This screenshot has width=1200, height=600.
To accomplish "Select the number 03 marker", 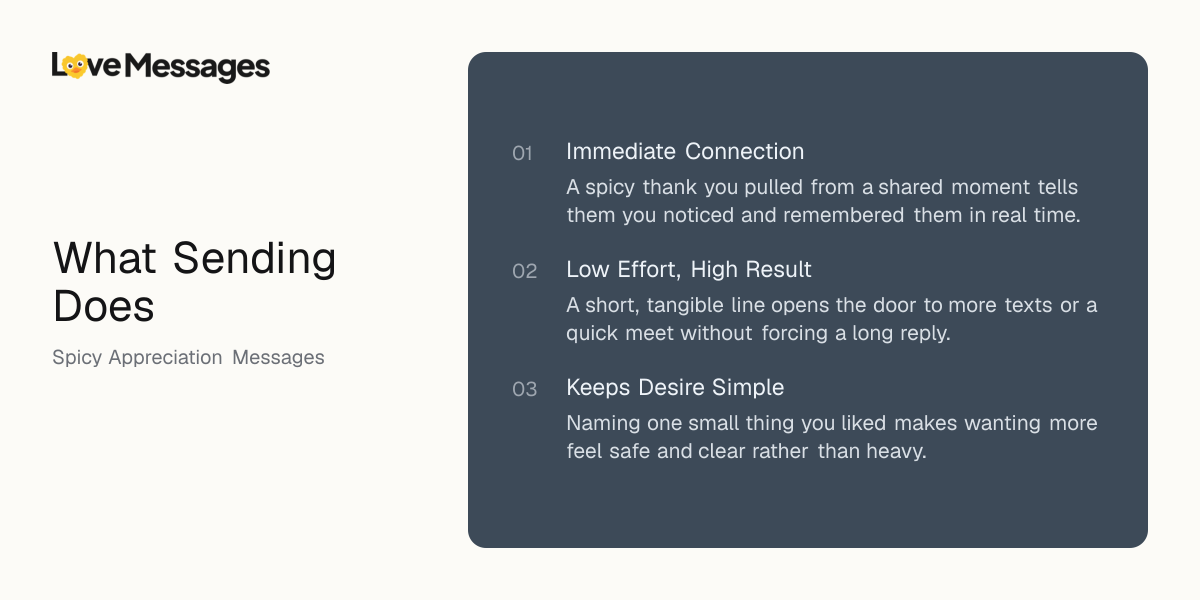I will (x=524, y=389).
